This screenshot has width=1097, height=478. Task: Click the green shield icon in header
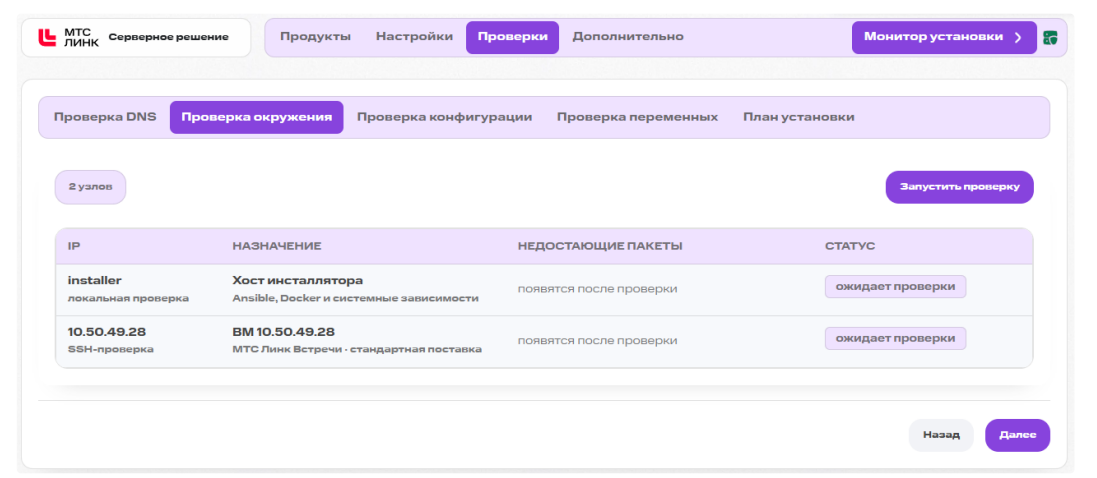point(1049,38)
